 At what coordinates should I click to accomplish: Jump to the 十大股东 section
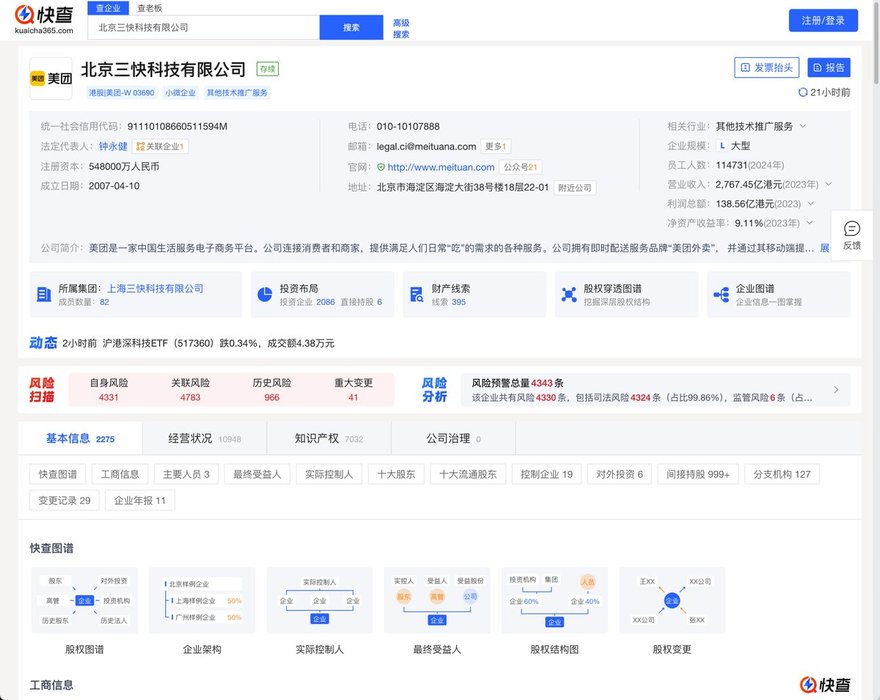[396, 474]
